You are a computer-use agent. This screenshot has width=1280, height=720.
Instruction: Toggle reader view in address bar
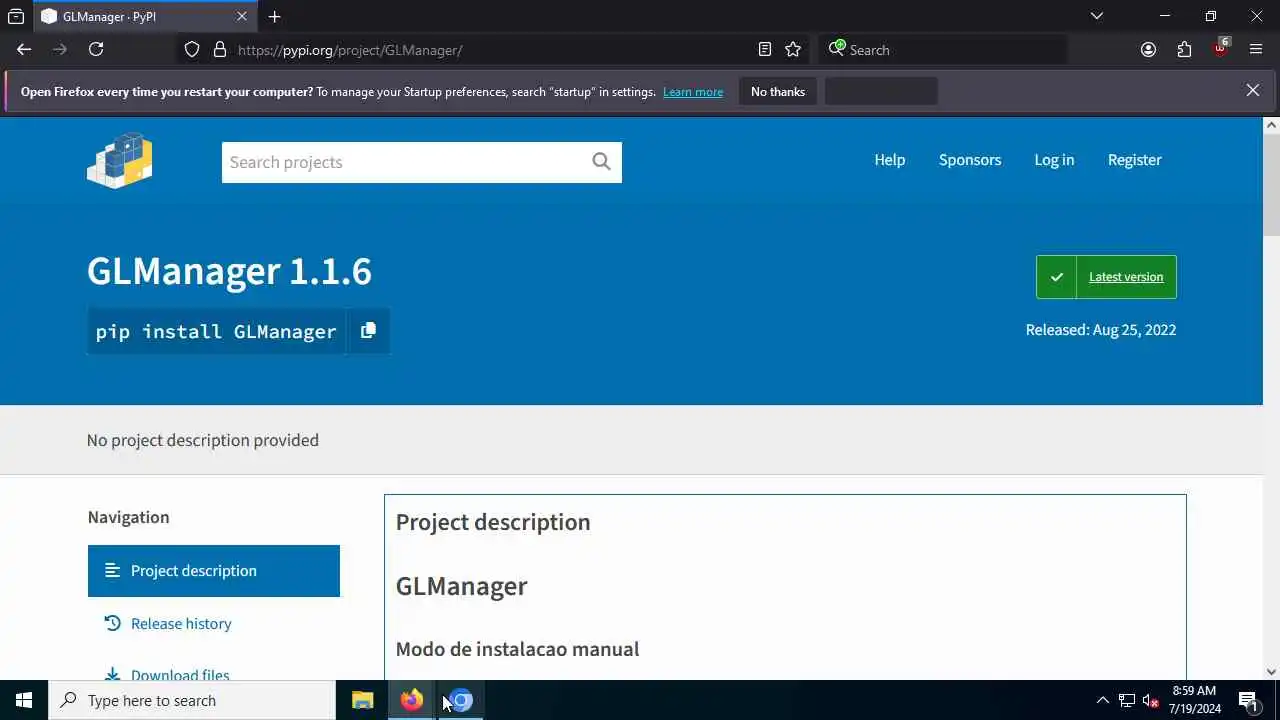pyautogui.click(x=765, y=49)
